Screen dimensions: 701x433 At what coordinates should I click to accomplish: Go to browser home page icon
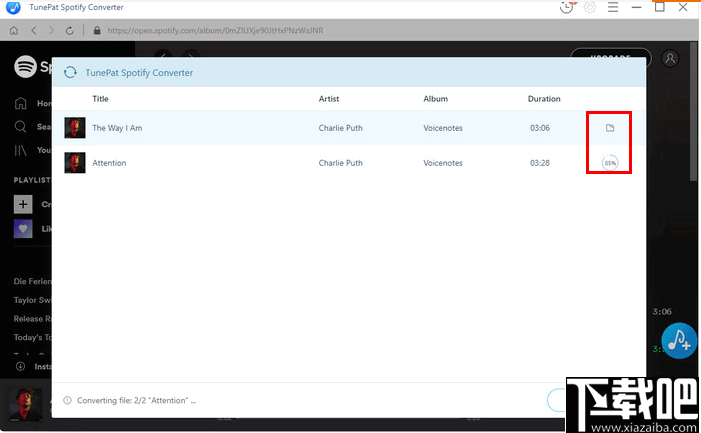pos(14,30)
